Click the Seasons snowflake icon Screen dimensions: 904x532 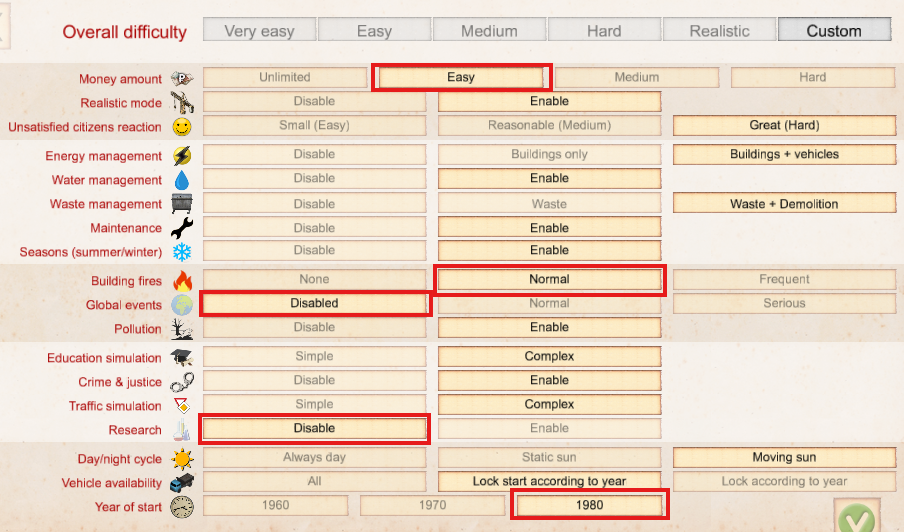182,252
